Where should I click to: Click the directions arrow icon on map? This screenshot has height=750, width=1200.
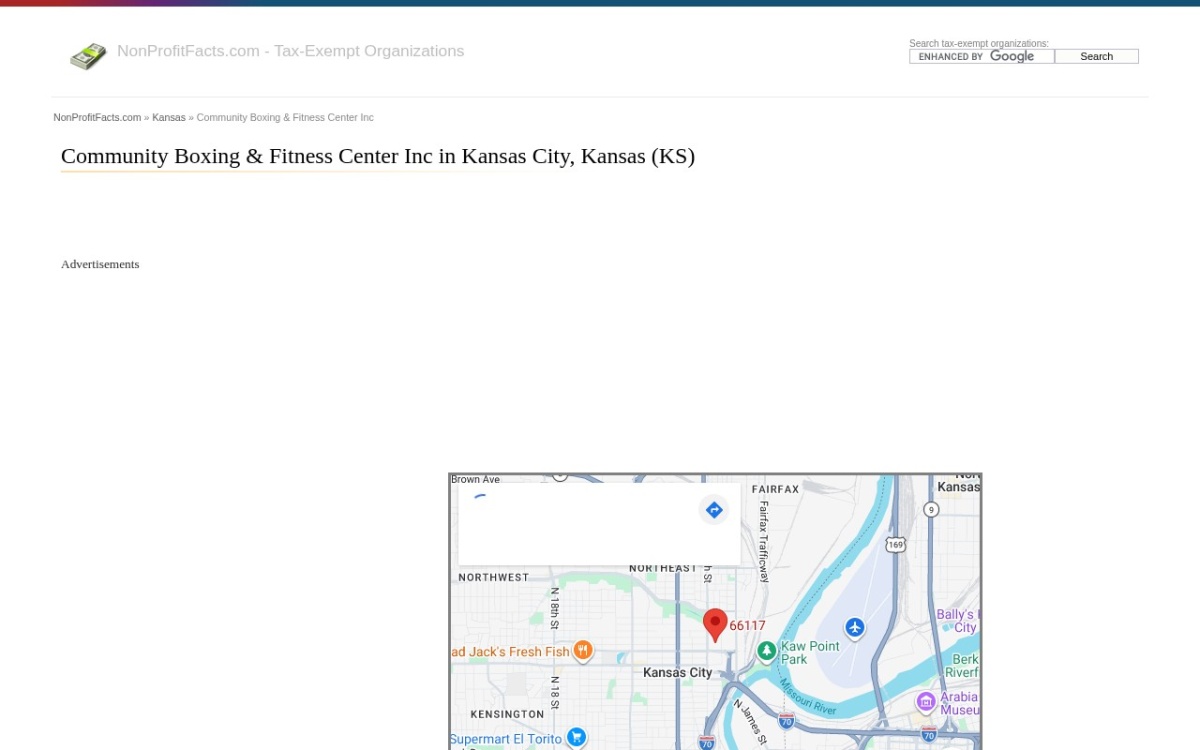[714, 510]
